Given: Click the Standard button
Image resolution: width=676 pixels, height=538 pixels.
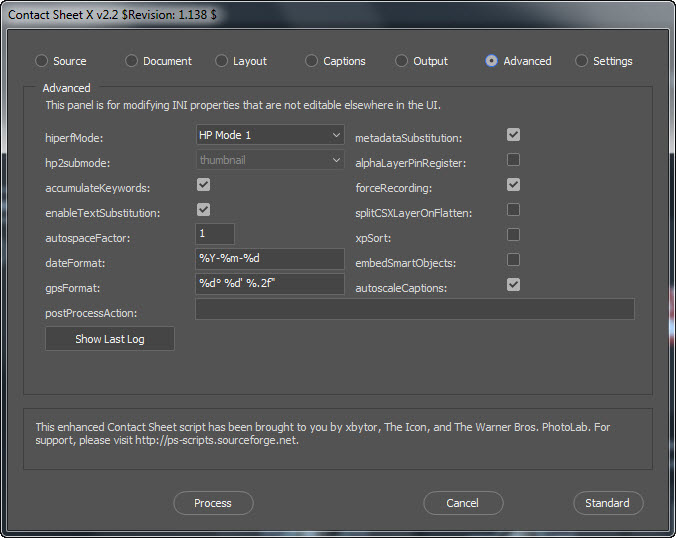Looking at the screenshot, I should pos(608,503).
